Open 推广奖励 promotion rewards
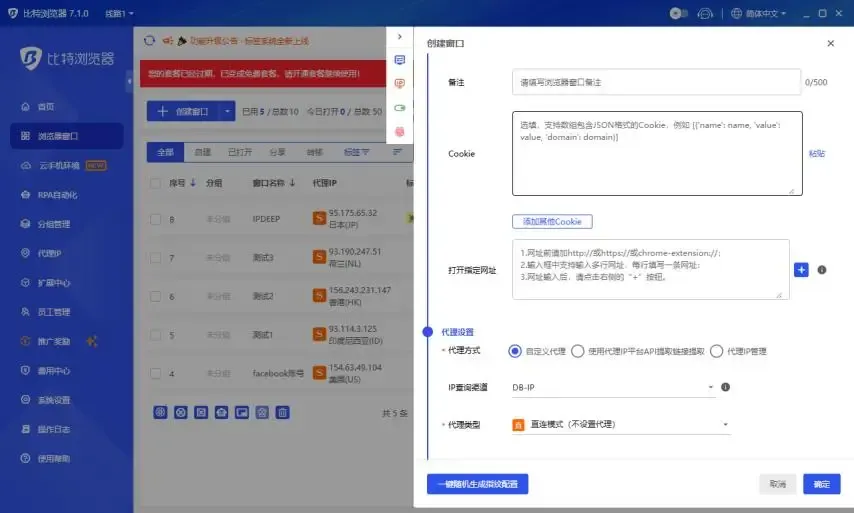This screenshot has width=854, height=513. pyautogui.click(x=46, y=341)
